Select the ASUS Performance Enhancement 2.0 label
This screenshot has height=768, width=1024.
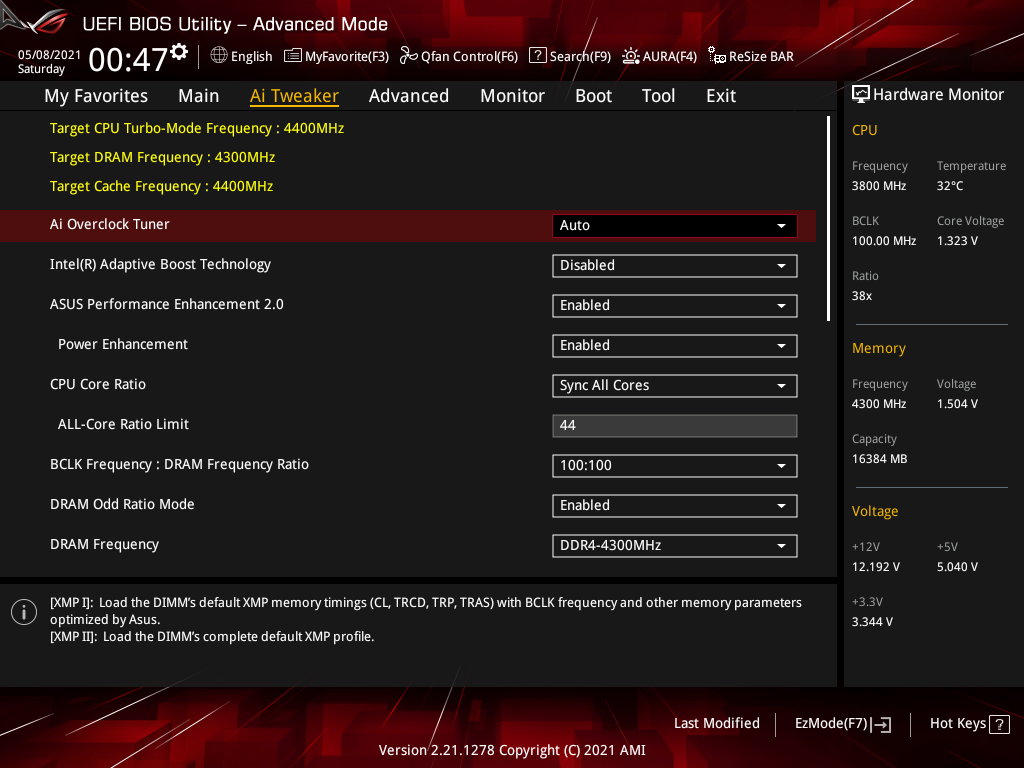pyautogui.click(x=167, y=304)
